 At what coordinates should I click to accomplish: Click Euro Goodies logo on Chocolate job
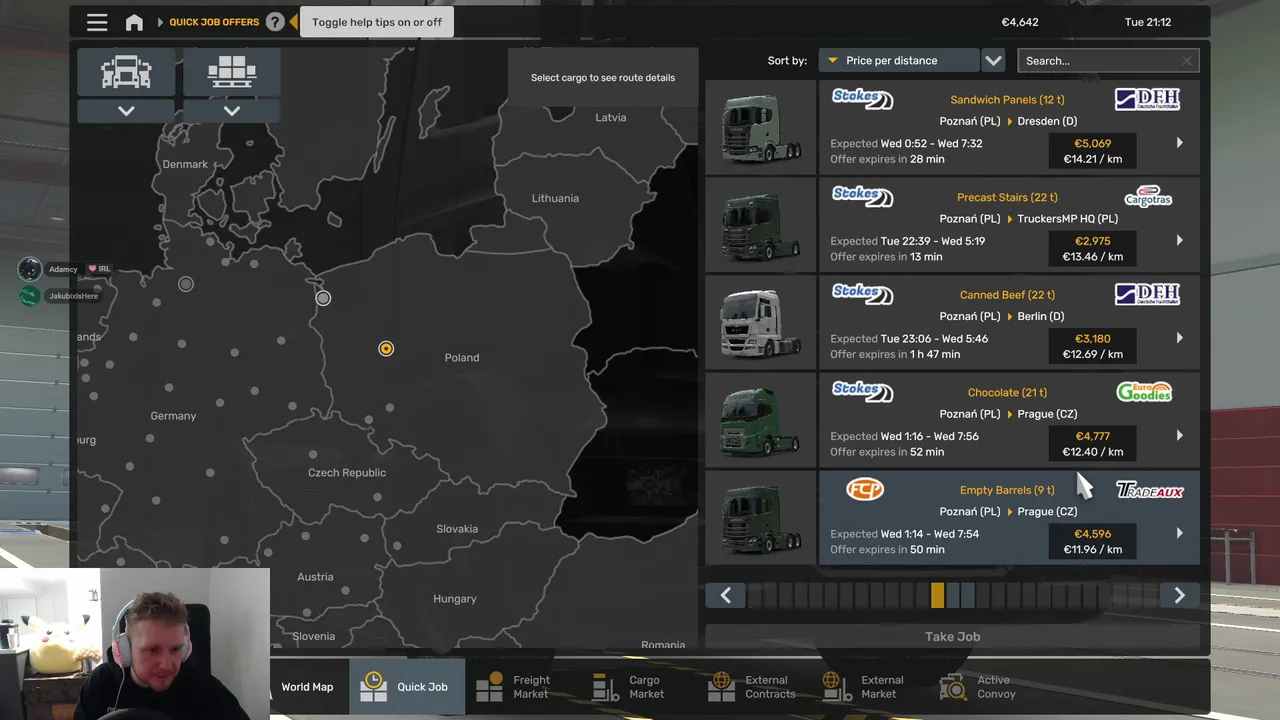1144,392
